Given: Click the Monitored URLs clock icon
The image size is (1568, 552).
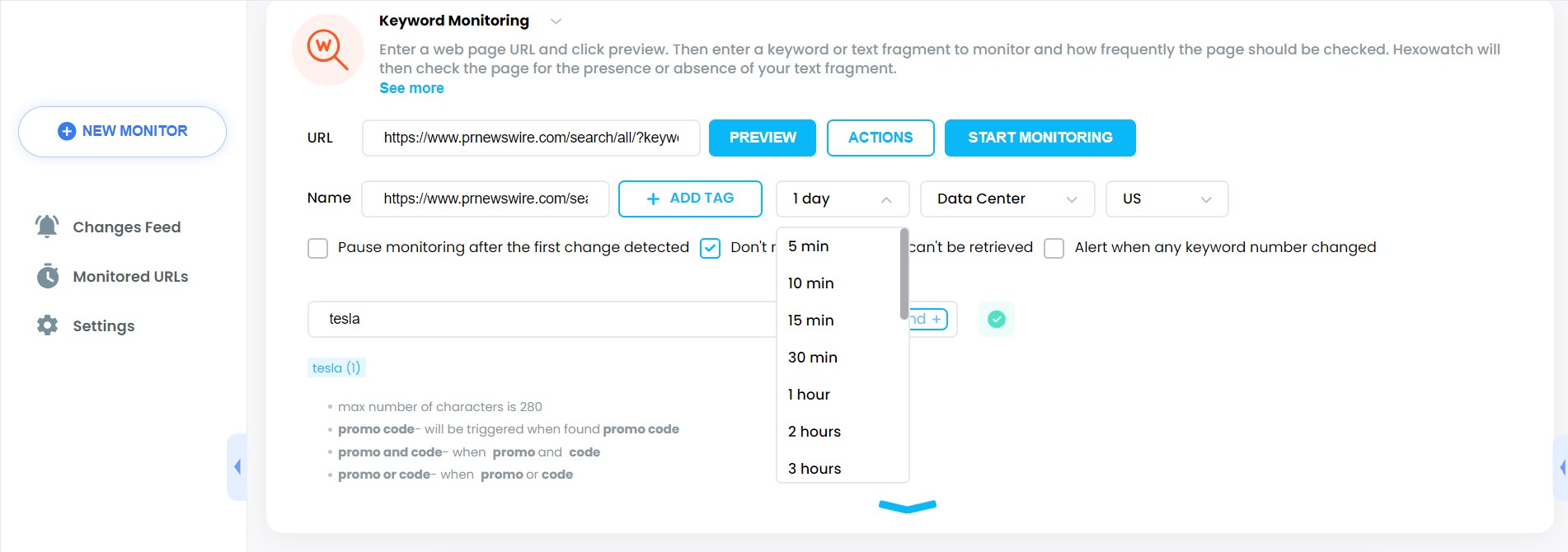Looking at the screenshot, I should 47,276.
